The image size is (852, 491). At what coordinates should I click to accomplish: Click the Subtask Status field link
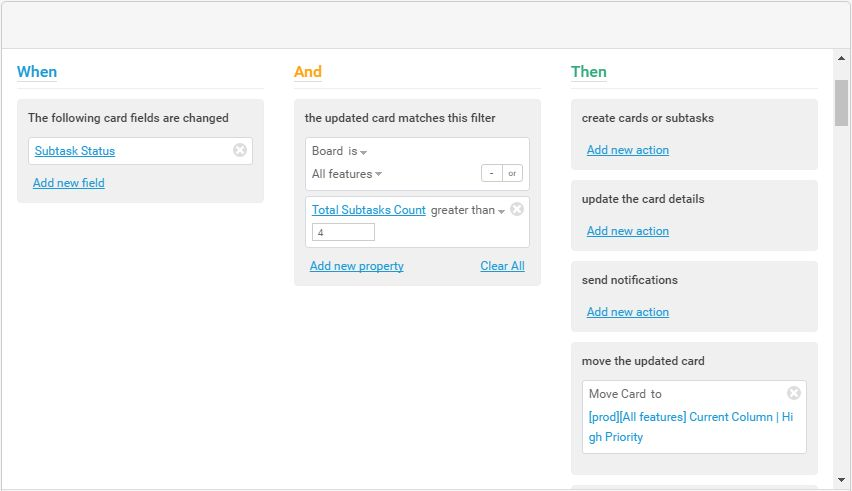[x=75, y=151]
